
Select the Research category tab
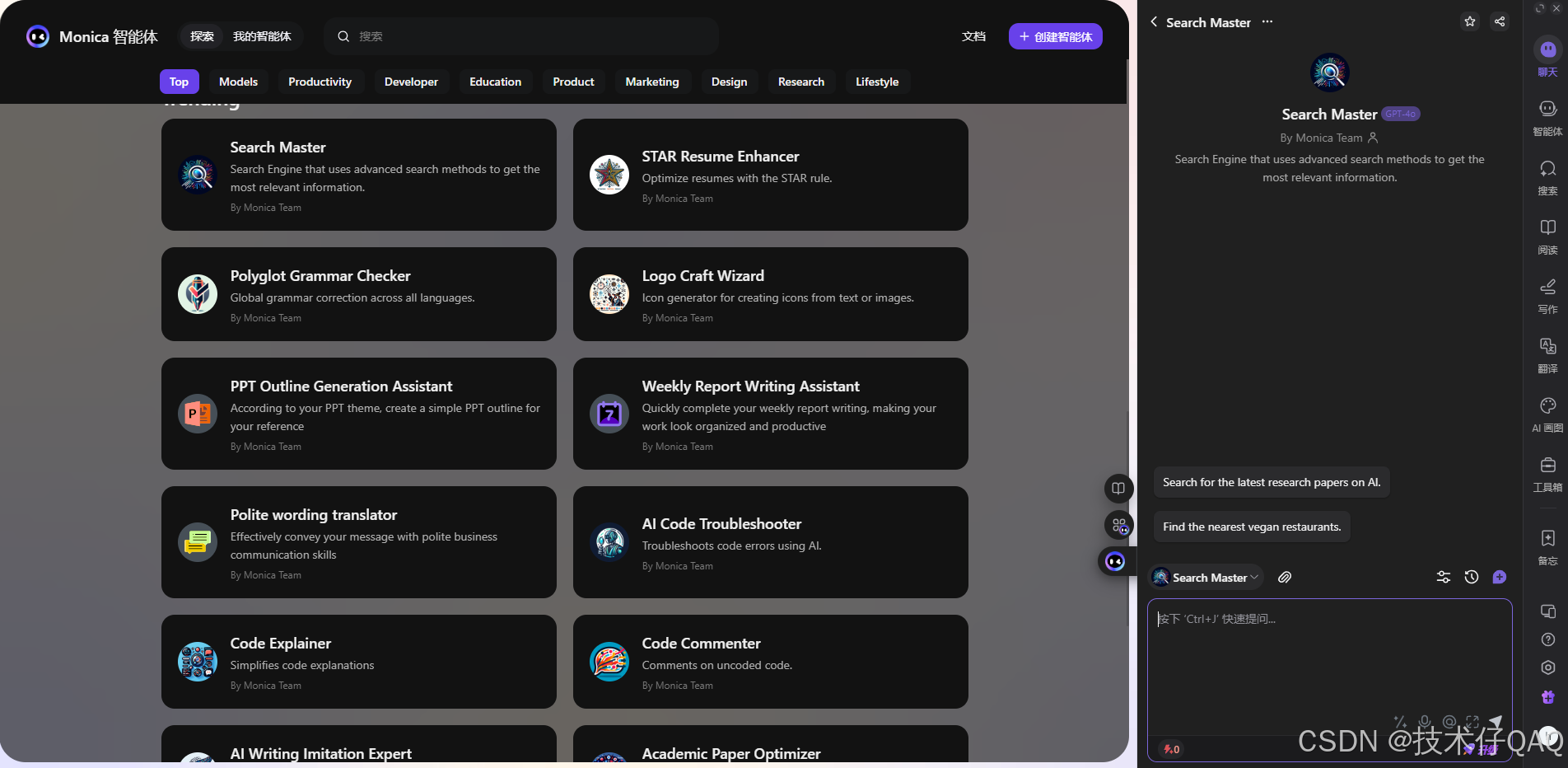[801, 82]
